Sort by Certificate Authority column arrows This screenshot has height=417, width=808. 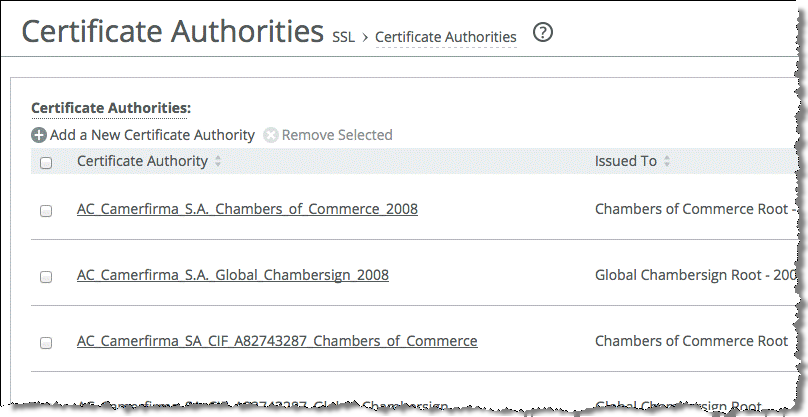coord(218,161)
